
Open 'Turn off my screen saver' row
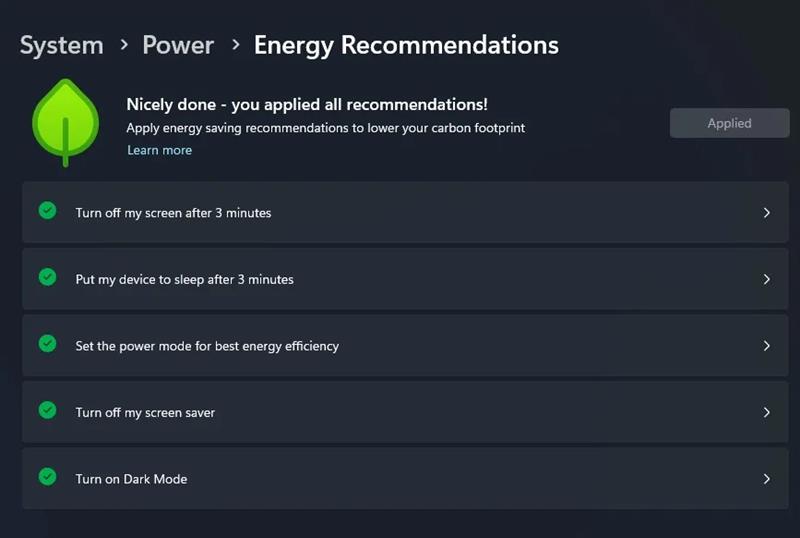tap(145, 413)
